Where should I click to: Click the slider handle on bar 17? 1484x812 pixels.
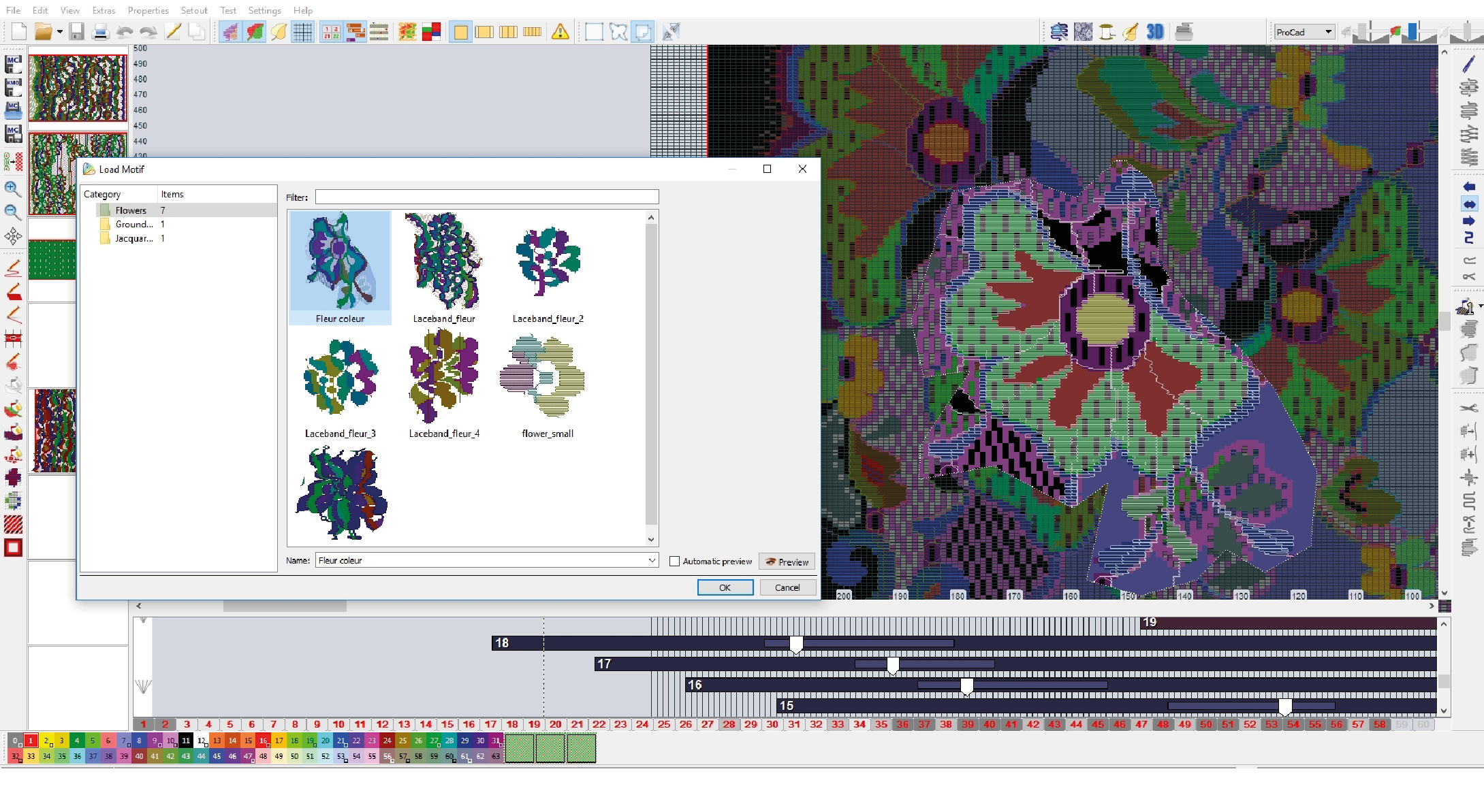click(x=892, y=666)
